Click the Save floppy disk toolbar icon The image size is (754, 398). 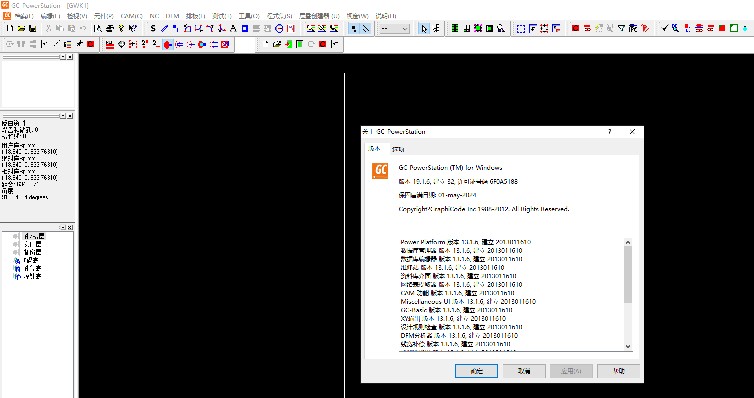(x=32, y=28)
